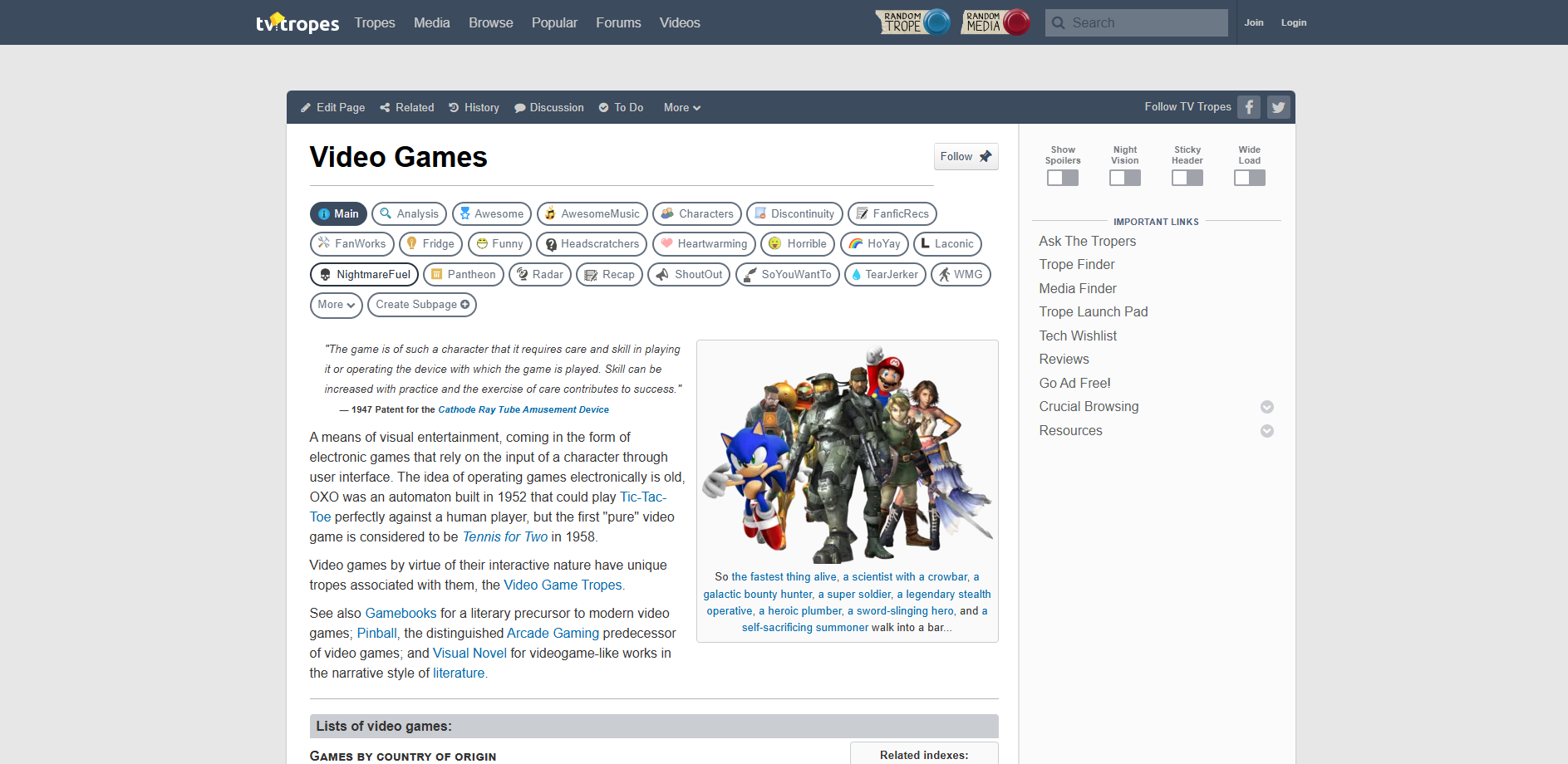Click the HoYay rainbow icon
1568x764 pixels.
coord(855,244)
